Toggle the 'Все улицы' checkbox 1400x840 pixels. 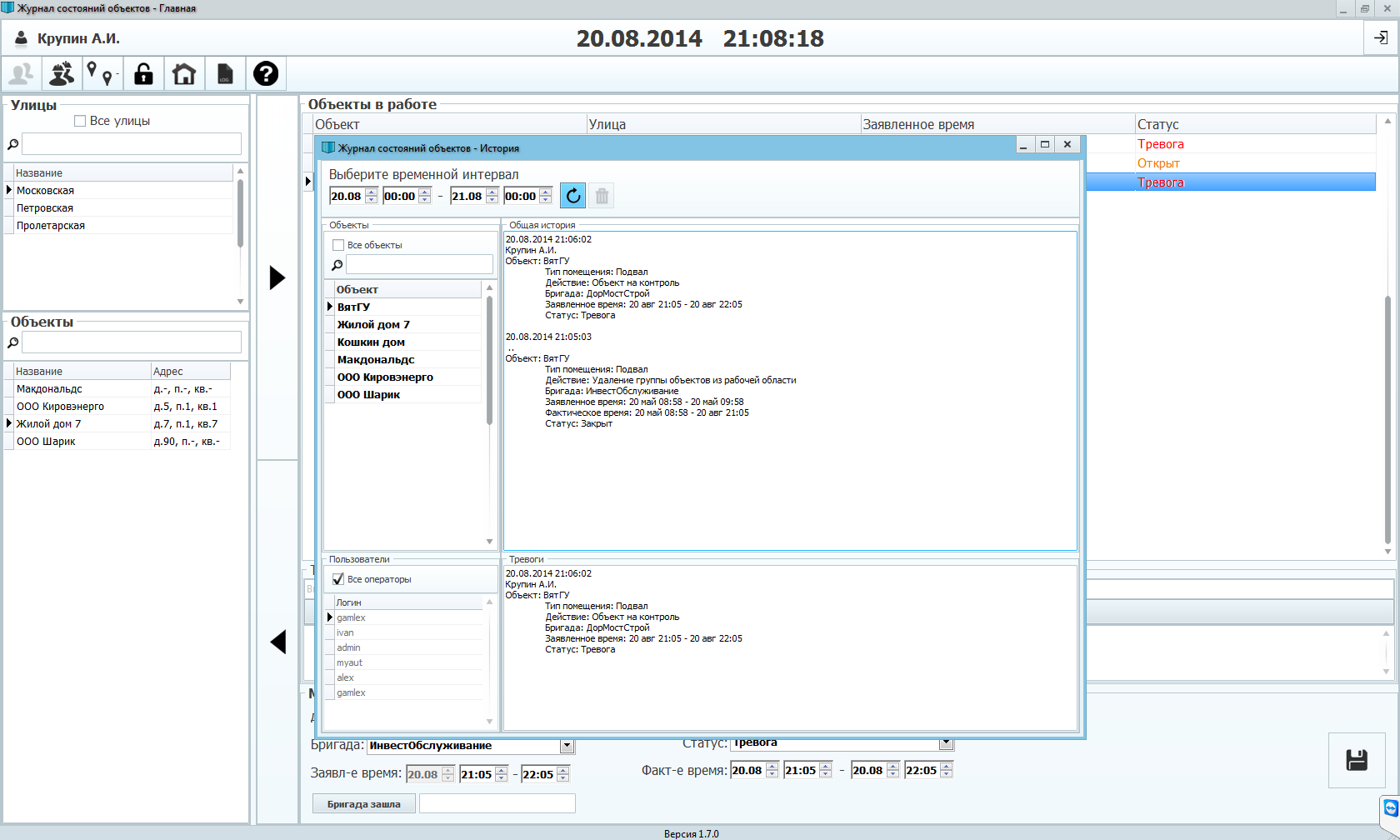tap(80, 121)
